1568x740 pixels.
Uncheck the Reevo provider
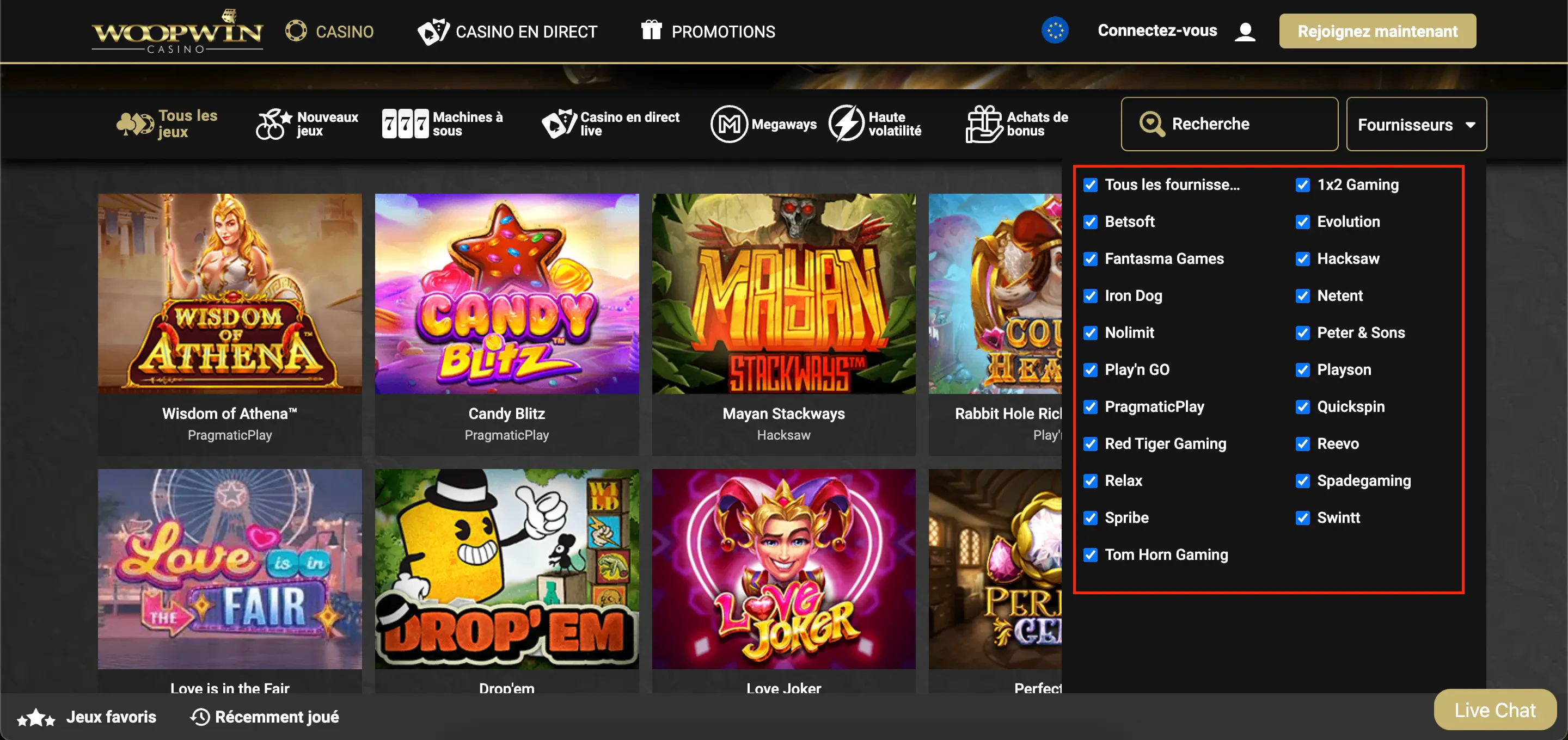point(1302,444)
